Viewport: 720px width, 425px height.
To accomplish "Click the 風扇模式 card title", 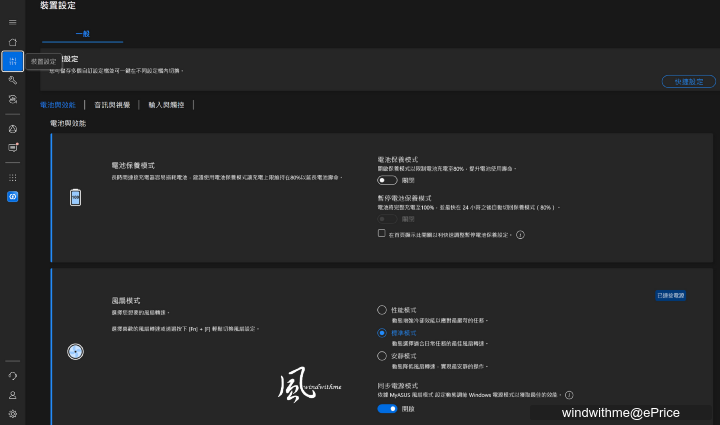I will pos(126,301).
